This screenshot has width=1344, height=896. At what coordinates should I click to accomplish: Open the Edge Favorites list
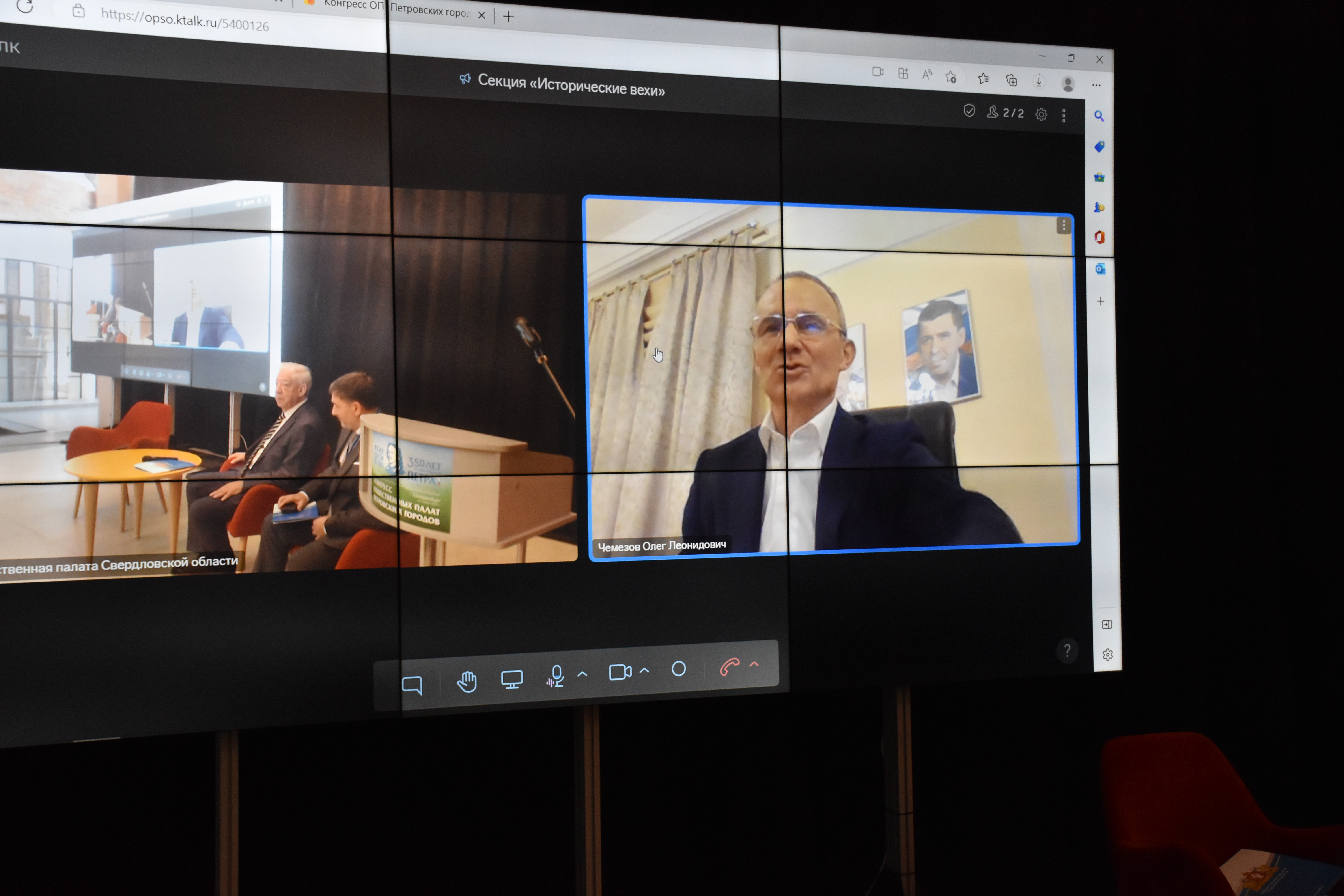click(x=983, y=78)
